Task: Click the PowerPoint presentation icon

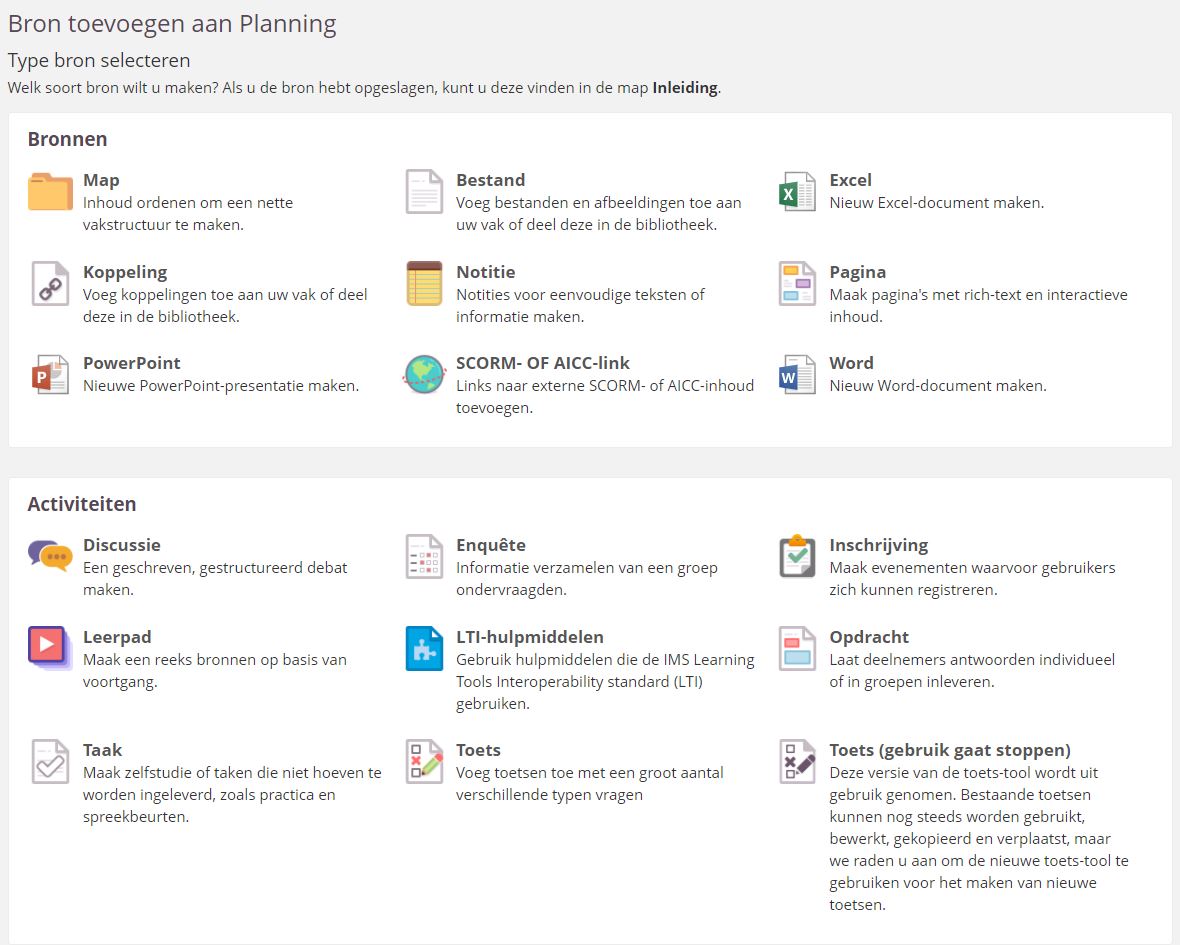Action: tap(50, 375)
